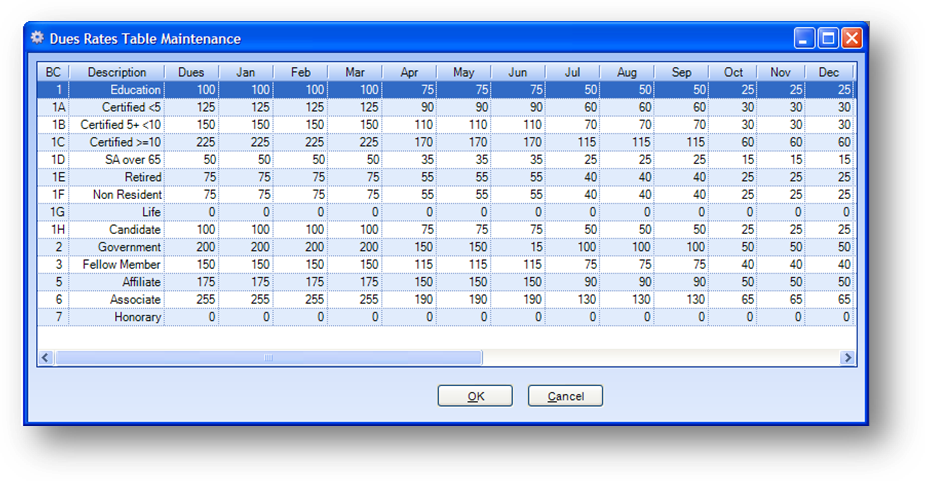Click the horizontal scrollbar left arrow

[45, 358]
